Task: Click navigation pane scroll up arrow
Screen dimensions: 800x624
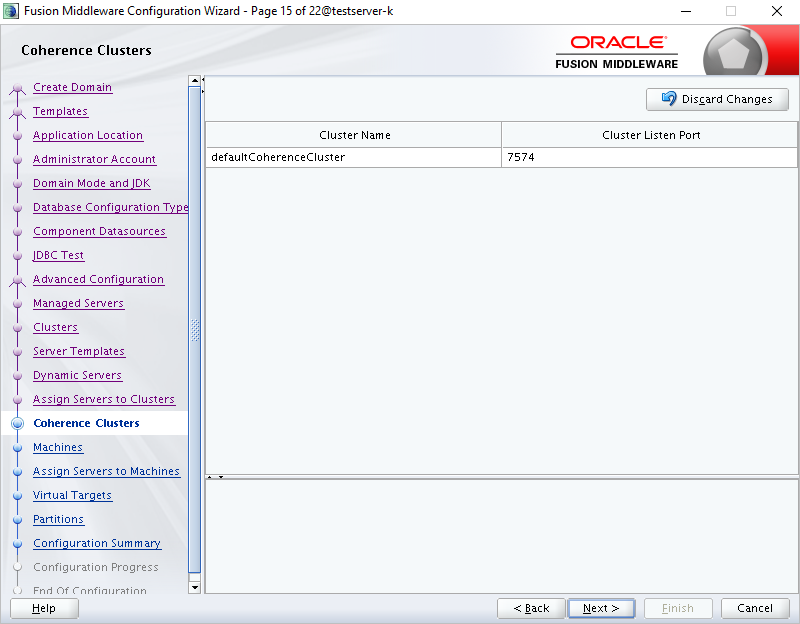Action: (194, 81)
